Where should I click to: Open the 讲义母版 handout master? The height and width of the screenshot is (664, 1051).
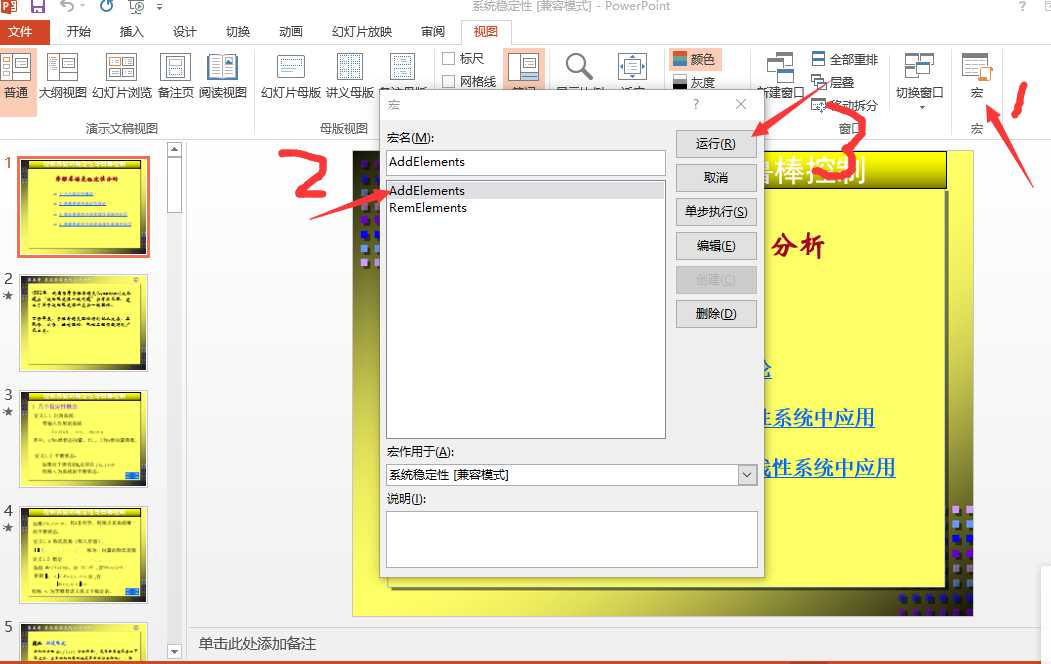(350, 77)
